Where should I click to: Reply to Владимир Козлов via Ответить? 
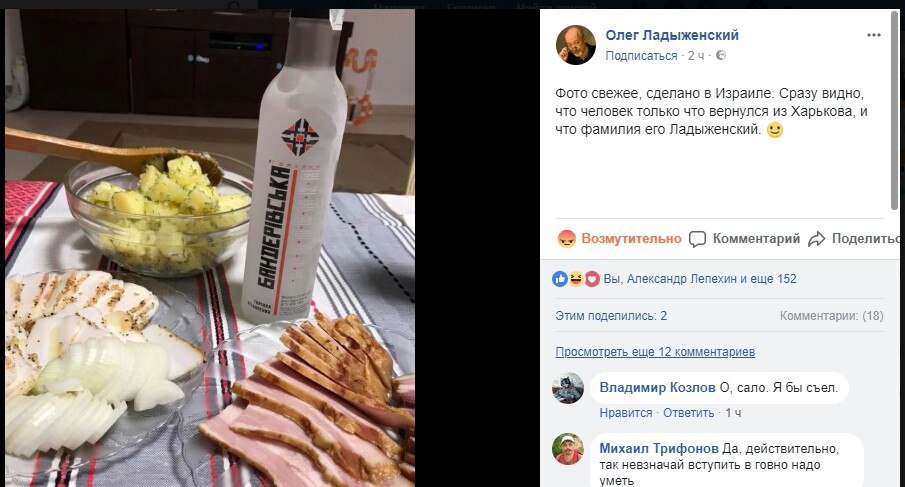click(689, 413)
